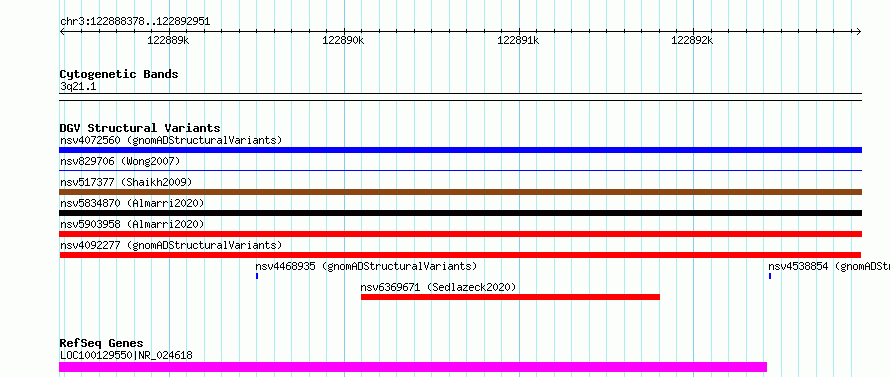This screenshot has width=890, height=377.
Task: Click the 122889k ruler tick label
Action: coord(168,41)
